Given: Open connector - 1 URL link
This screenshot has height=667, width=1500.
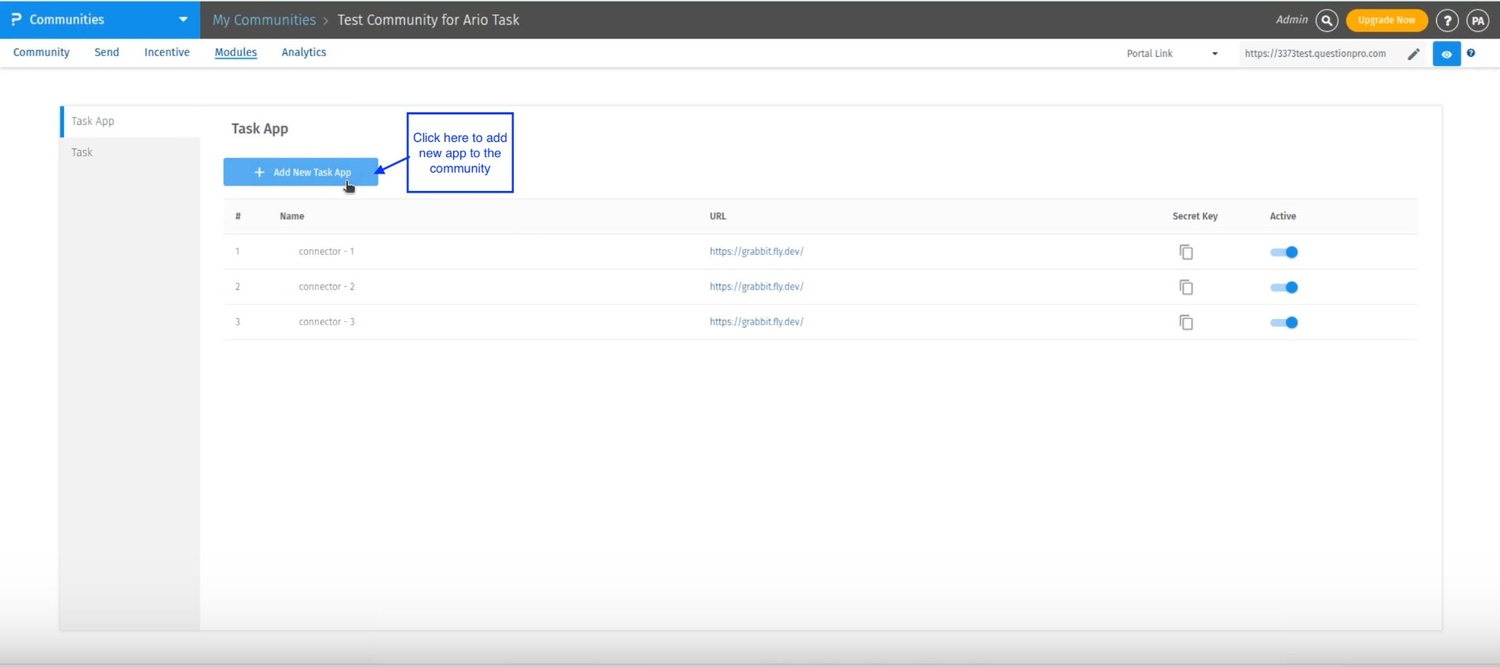Looking at the screenshot, I should point(757,251).
